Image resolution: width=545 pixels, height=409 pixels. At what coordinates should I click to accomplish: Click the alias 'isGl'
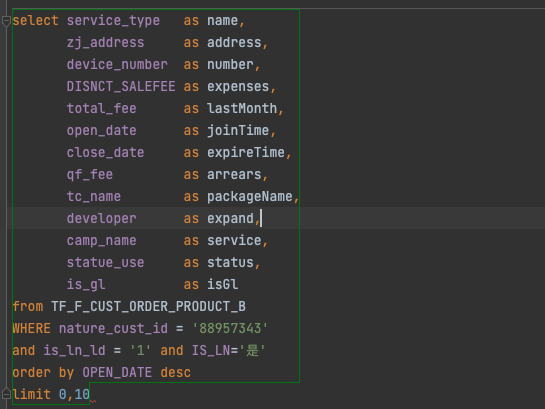click(x=222, y=285)
